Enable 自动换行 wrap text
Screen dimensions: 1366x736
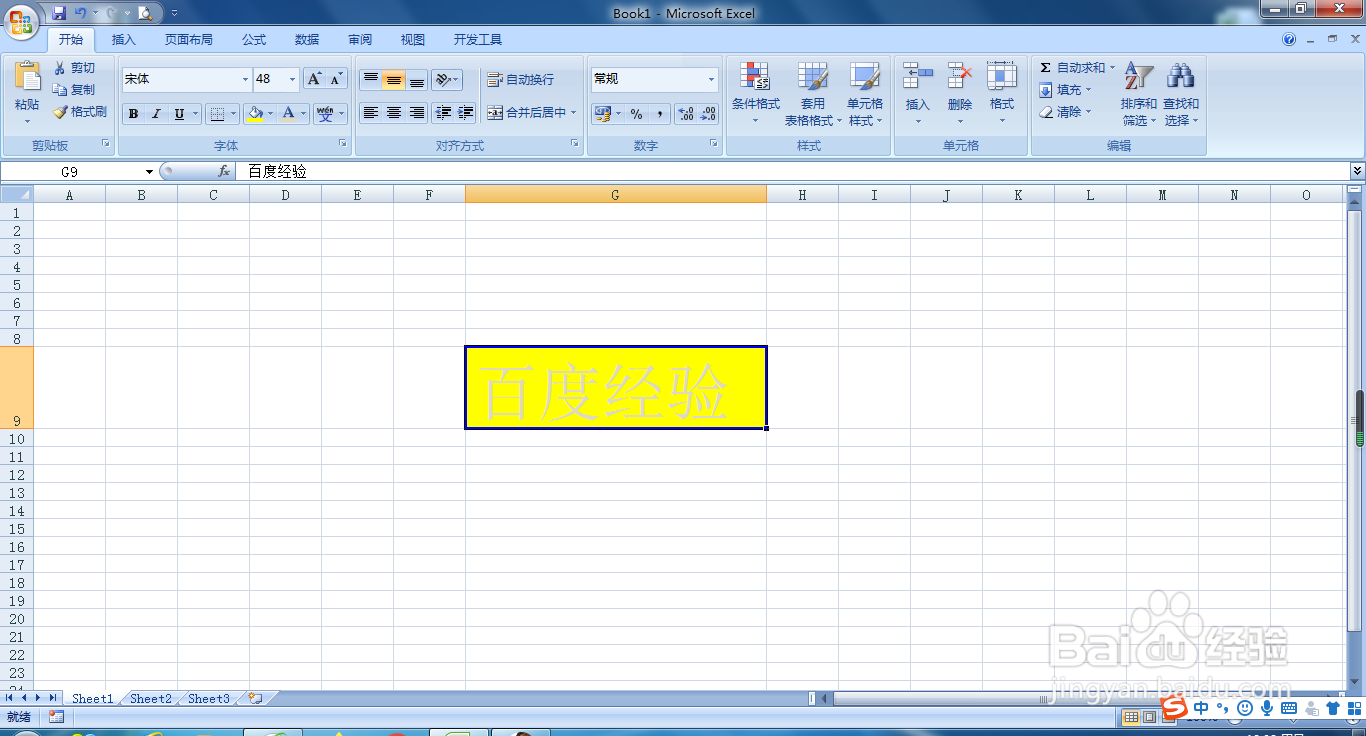click(520, 79)
